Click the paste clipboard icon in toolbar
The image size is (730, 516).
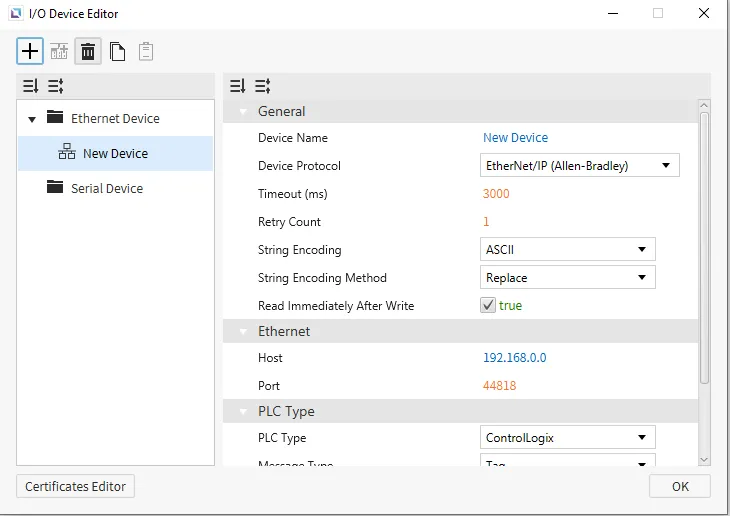pyautogui.click(x=146, y=51)
